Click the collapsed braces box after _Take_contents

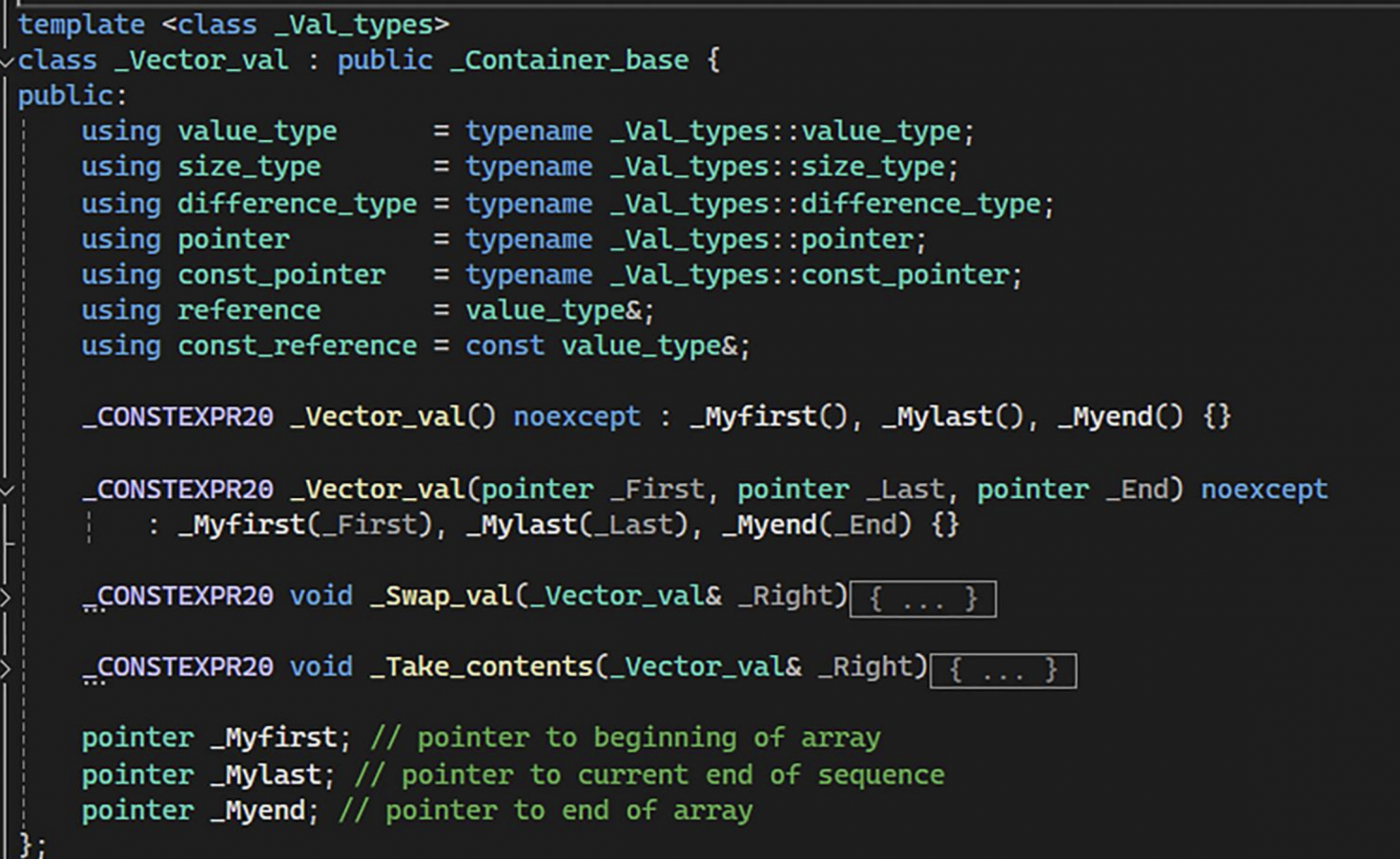click(1003, 671)
